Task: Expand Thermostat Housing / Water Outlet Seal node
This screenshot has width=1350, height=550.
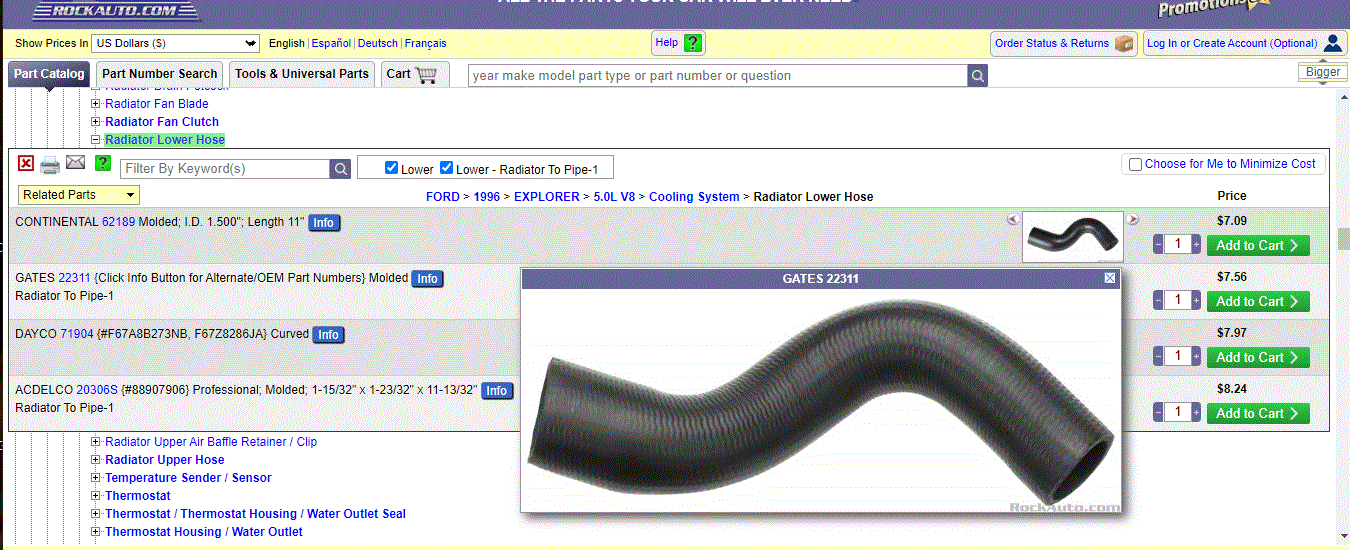Action: (x=96, y=514)
